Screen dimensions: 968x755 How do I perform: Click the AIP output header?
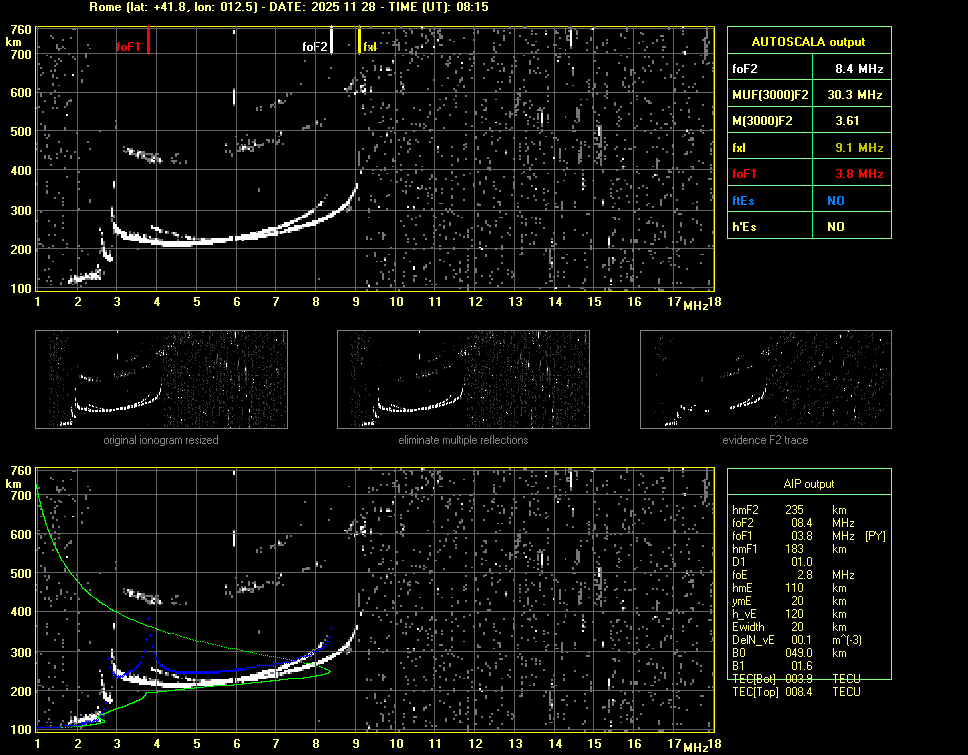point(808,484)
